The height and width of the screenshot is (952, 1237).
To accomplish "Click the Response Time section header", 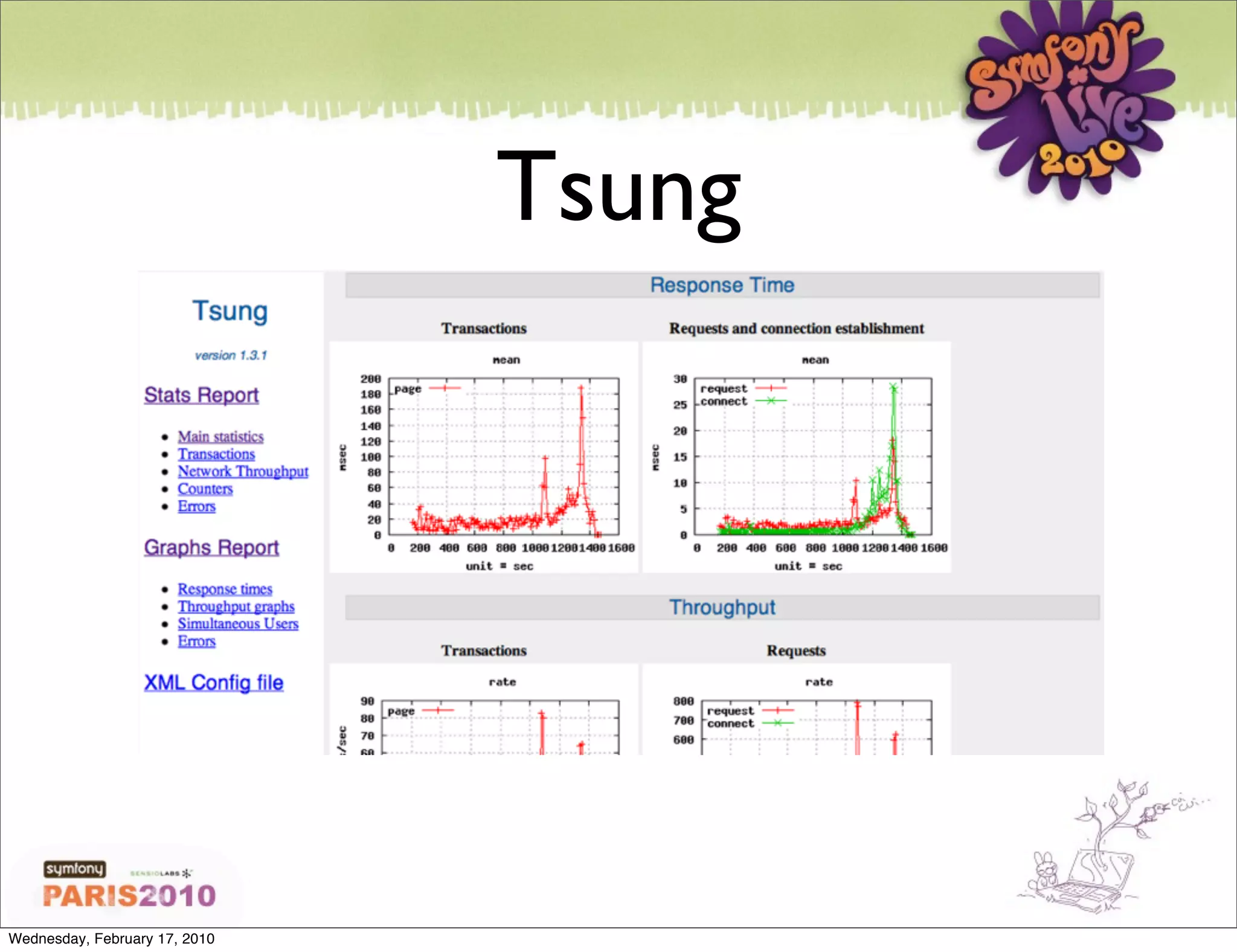I will 722,285.
